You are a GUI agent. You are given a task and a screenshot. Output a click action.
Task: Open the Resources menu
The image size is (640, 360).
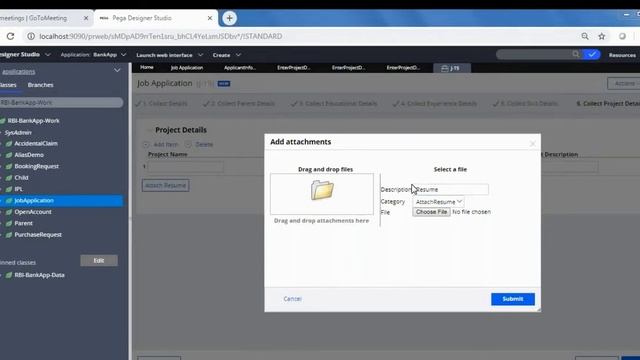[622, 55]
